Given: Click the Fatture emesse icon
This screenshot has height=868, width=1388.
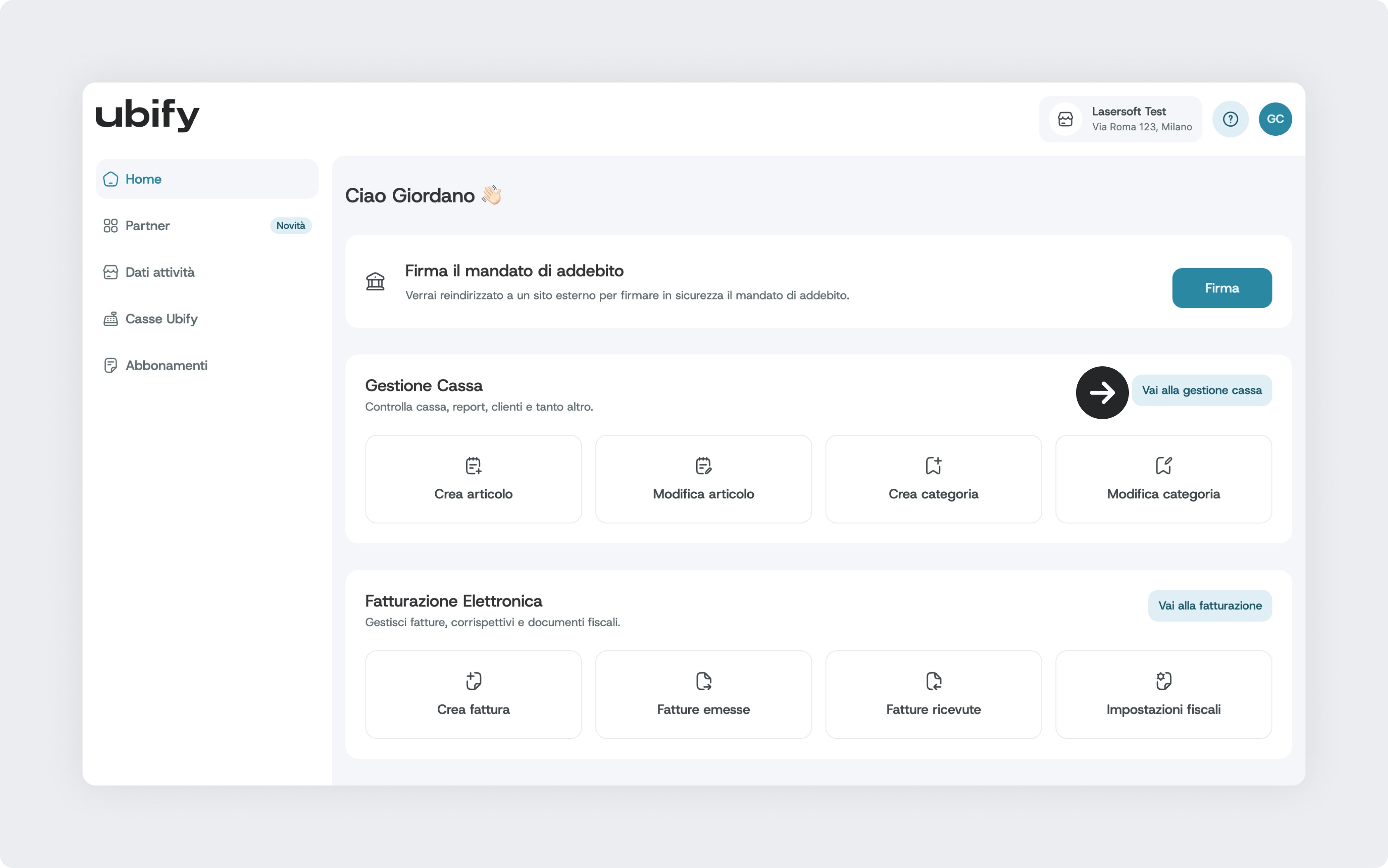Looking at the screenshot, I should (703, 681).
